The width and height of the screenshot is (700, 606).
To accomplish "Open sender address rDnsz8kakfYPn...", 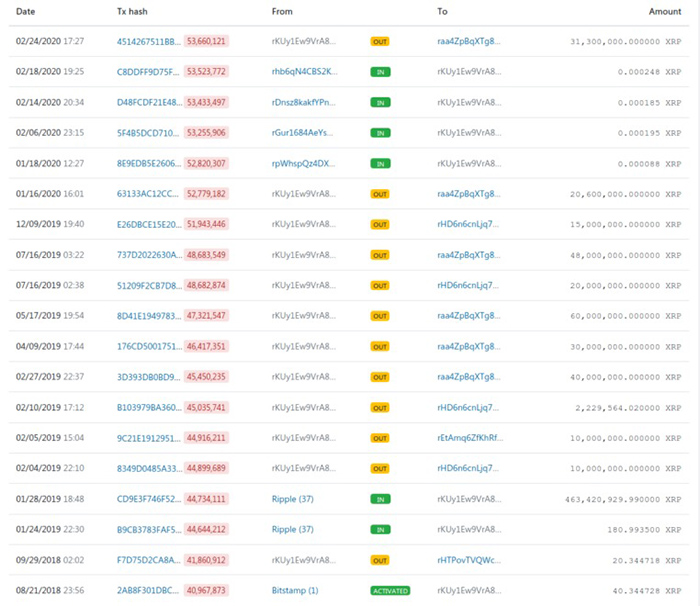I will pos(304,102).
